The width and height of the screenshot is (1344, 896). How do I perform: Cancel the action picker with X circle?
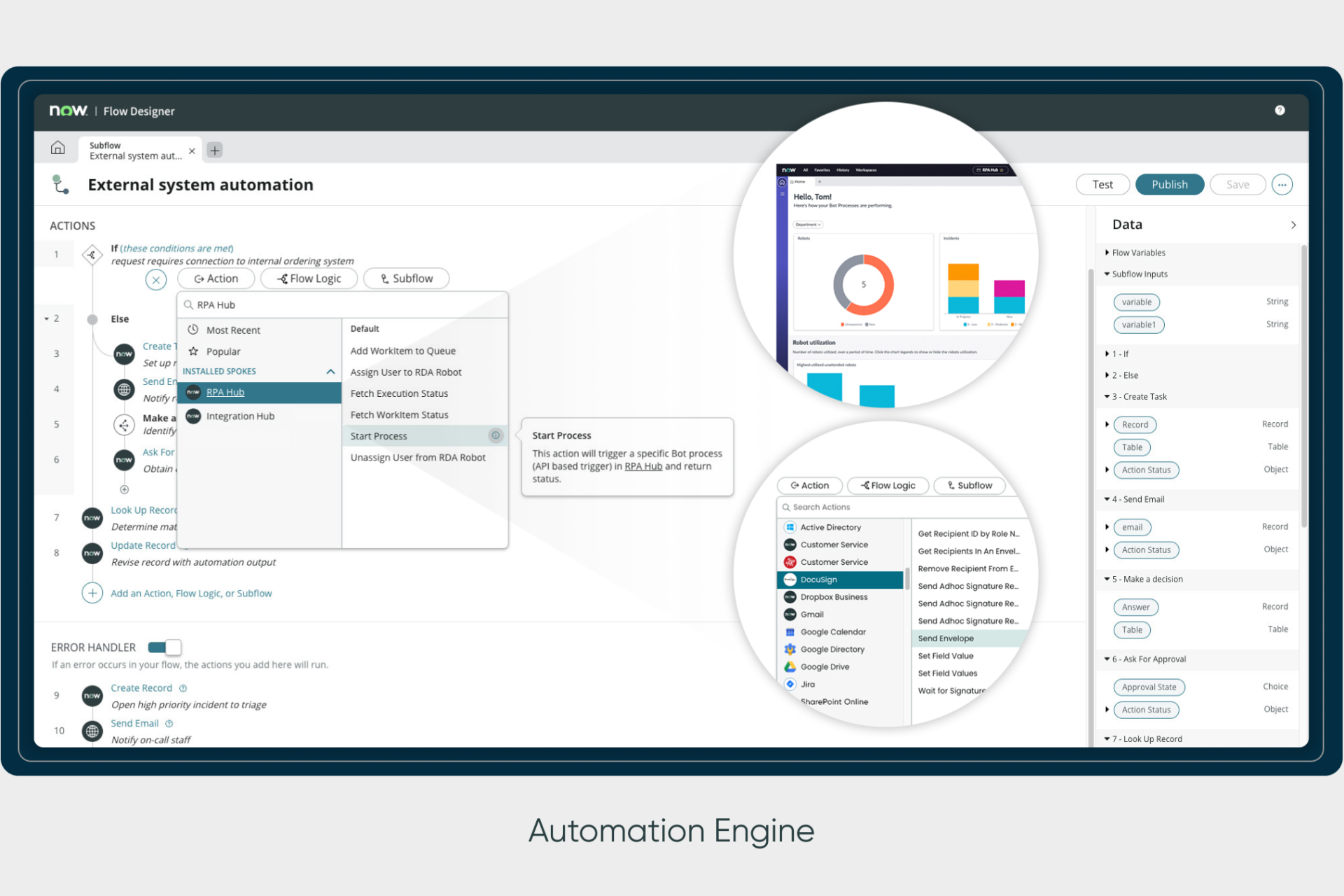click(156, 280)
